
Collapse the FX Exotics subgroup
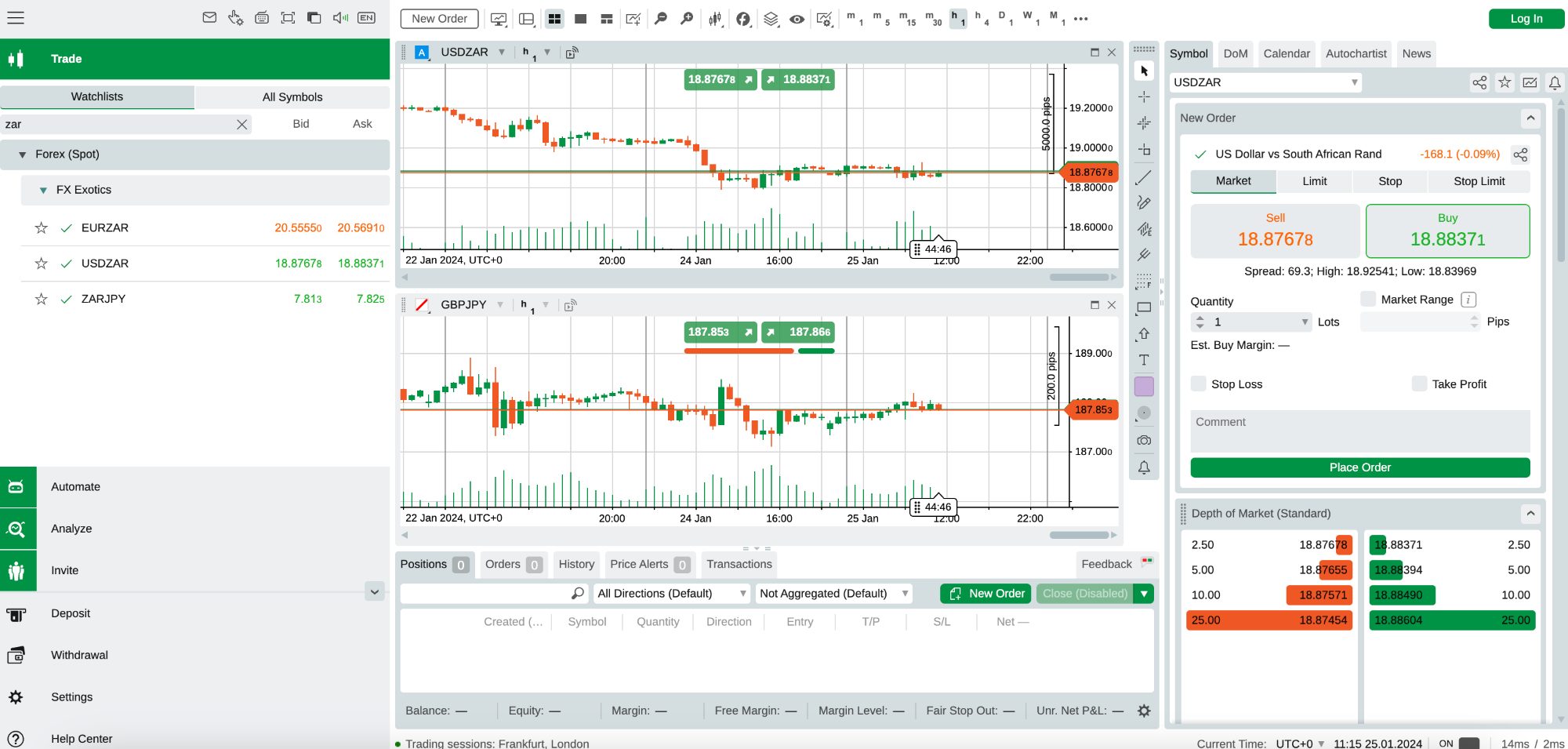pyautogui.click(x=43, y=190)
